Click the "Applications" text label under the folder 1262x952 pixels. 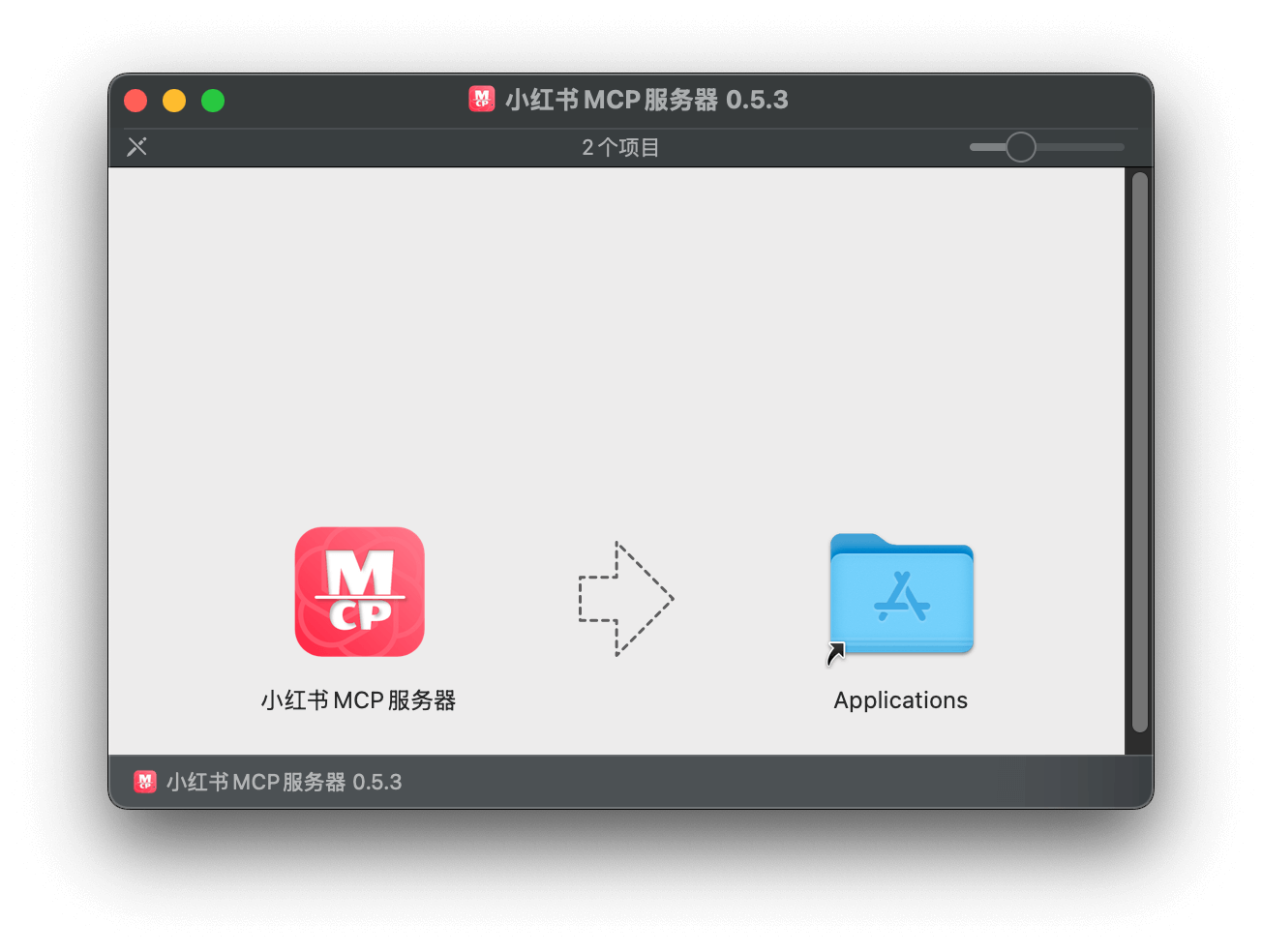click(900, 700)
